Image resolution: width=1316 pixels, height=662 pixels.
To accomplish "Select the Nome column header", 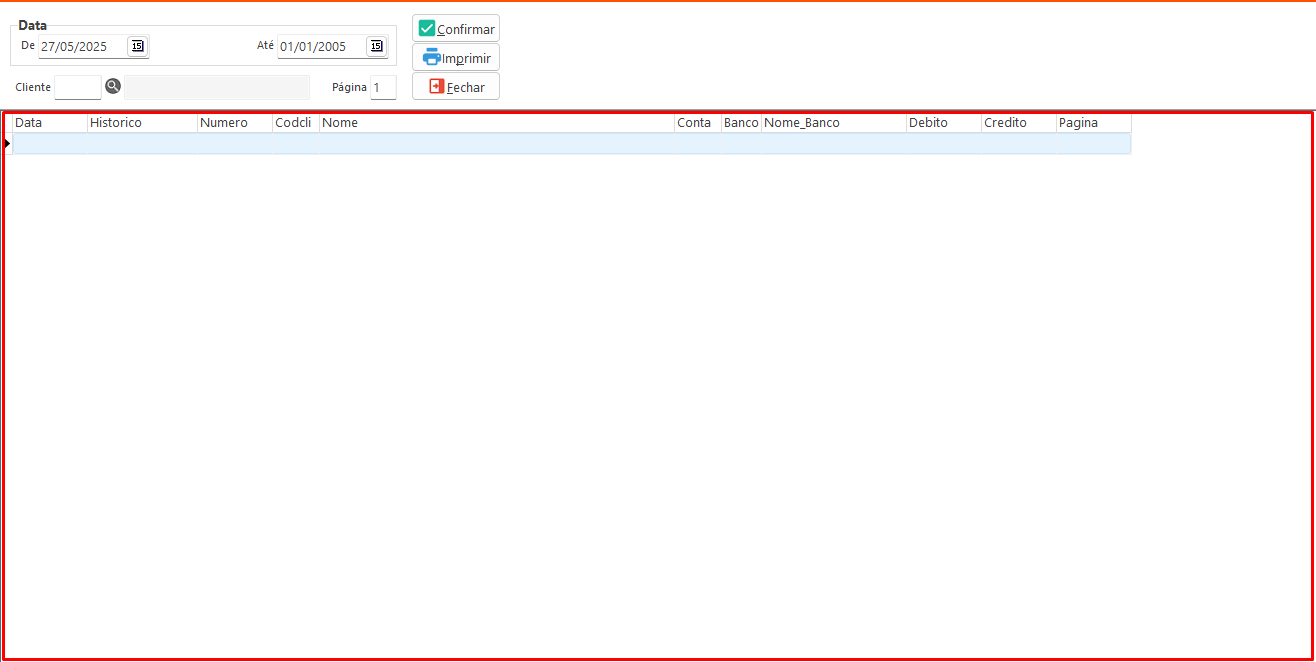I will (x=496, y=123).
